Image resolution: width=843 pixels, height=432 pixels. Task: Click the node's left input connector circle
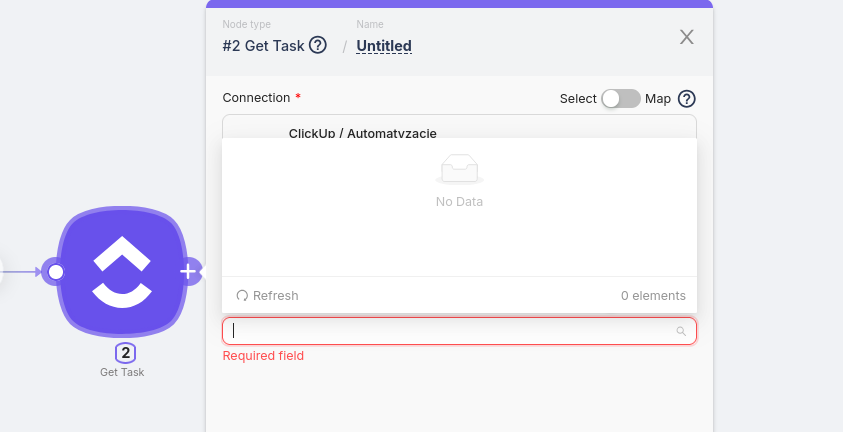point(55,272)
